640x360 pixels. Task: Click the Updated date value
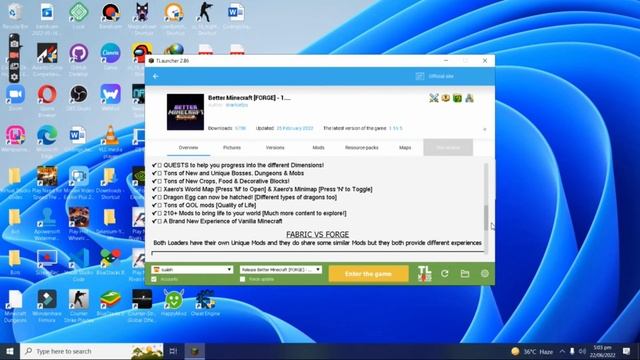click(x=295, y=128)
